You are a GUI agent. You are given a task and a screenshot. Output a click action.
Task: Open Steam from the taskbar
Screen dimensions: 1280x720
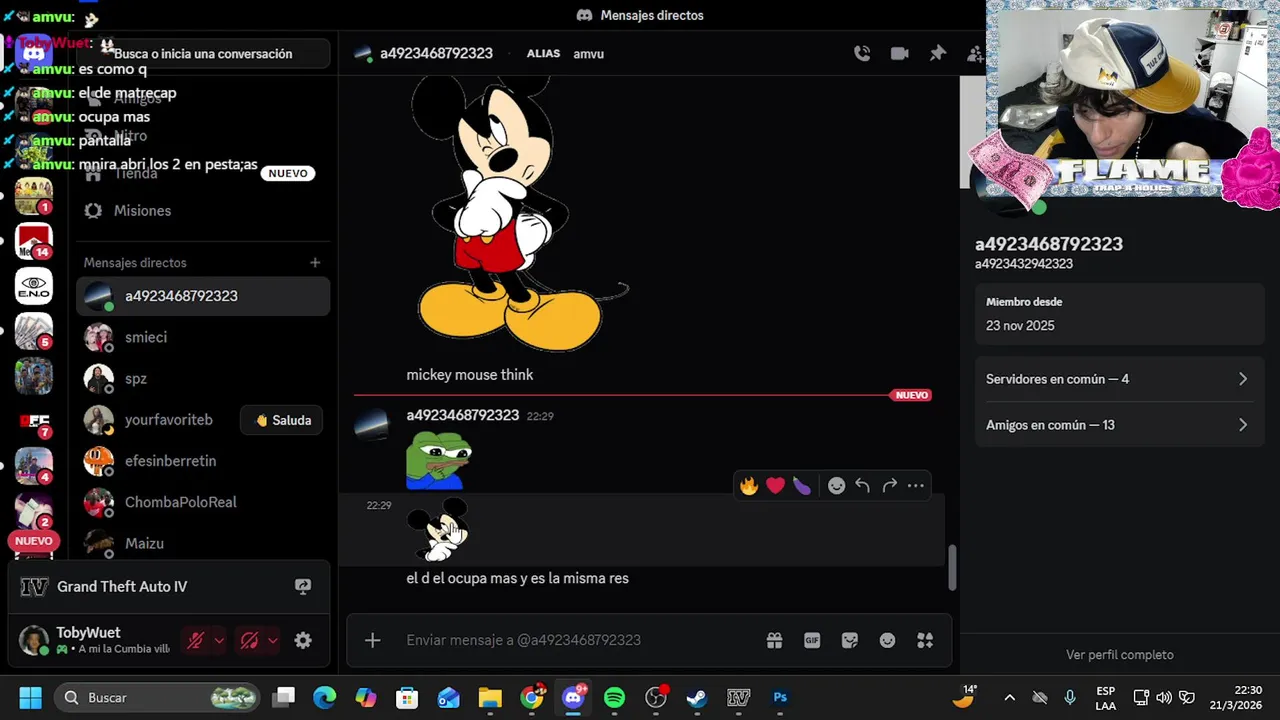pos(697,698)
